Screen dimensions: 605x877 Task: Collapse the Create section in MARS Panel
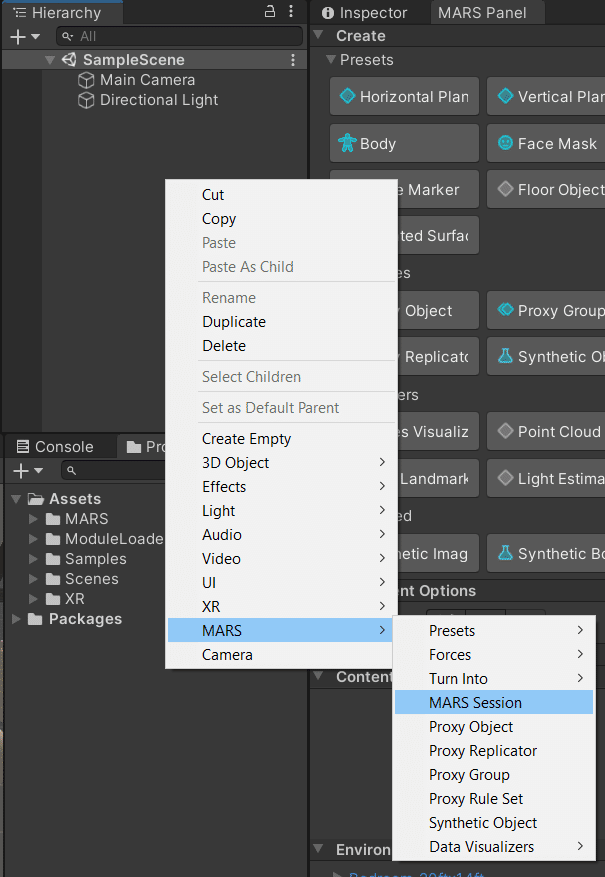(x=319, y=35)
